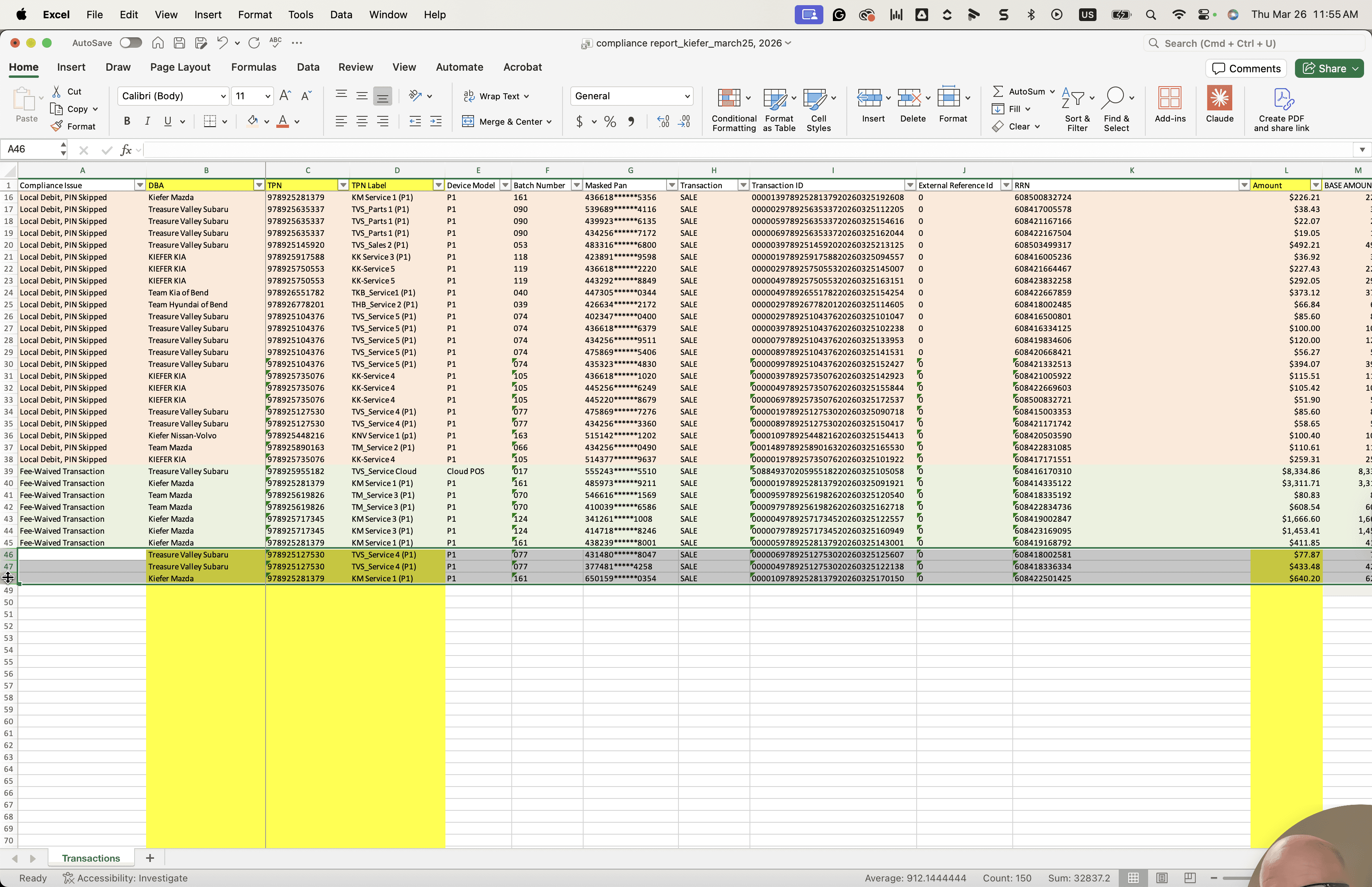Open the DBA column filter dropdown
This screenshot has height=887, width=1372.
click(259, 185)
